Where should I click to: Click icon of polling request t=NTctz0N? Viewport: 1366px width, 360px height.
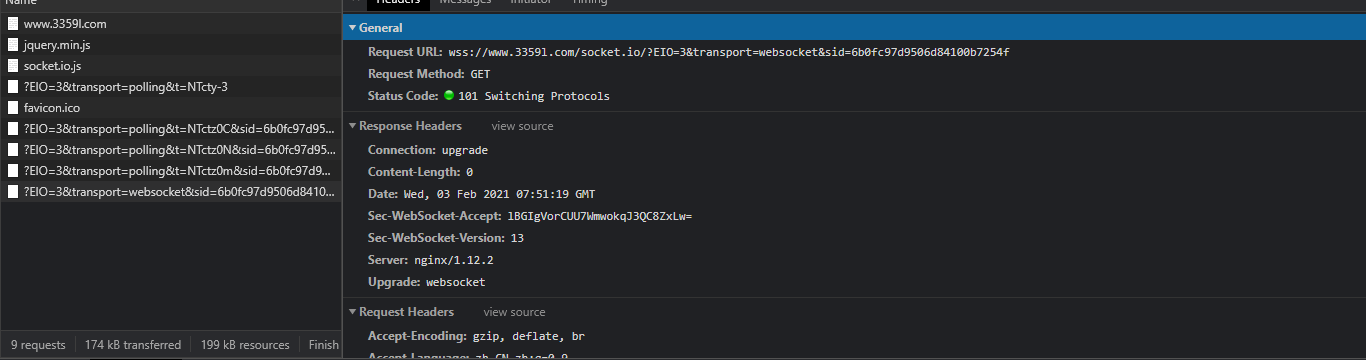(13, 149)
